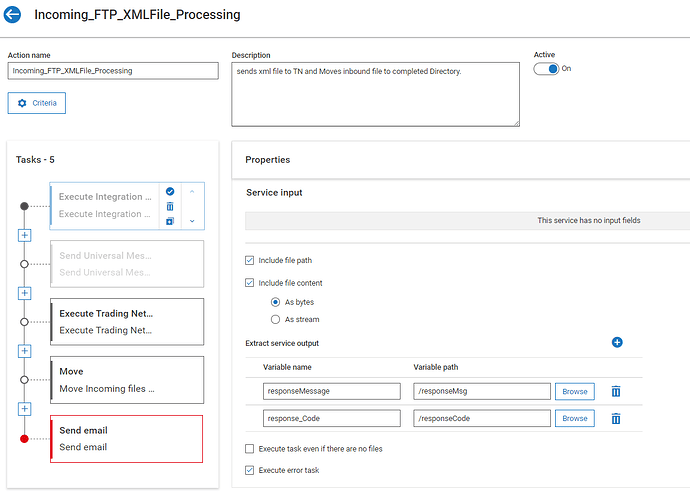This screenshot has width=690, height=492.
Task: Uncheck Include file path
Action: (250, 260)
